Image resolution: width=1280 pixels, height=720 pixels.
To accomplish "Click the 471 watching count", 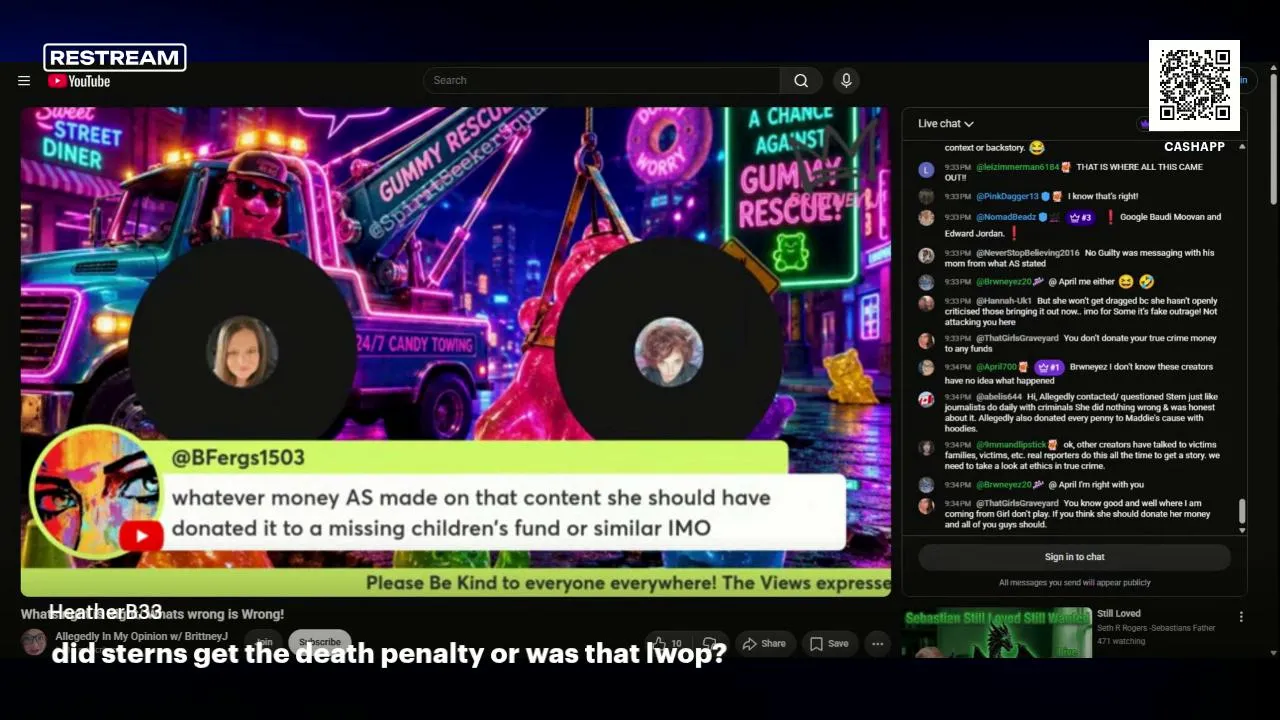I will click(x=1120, y=641).
